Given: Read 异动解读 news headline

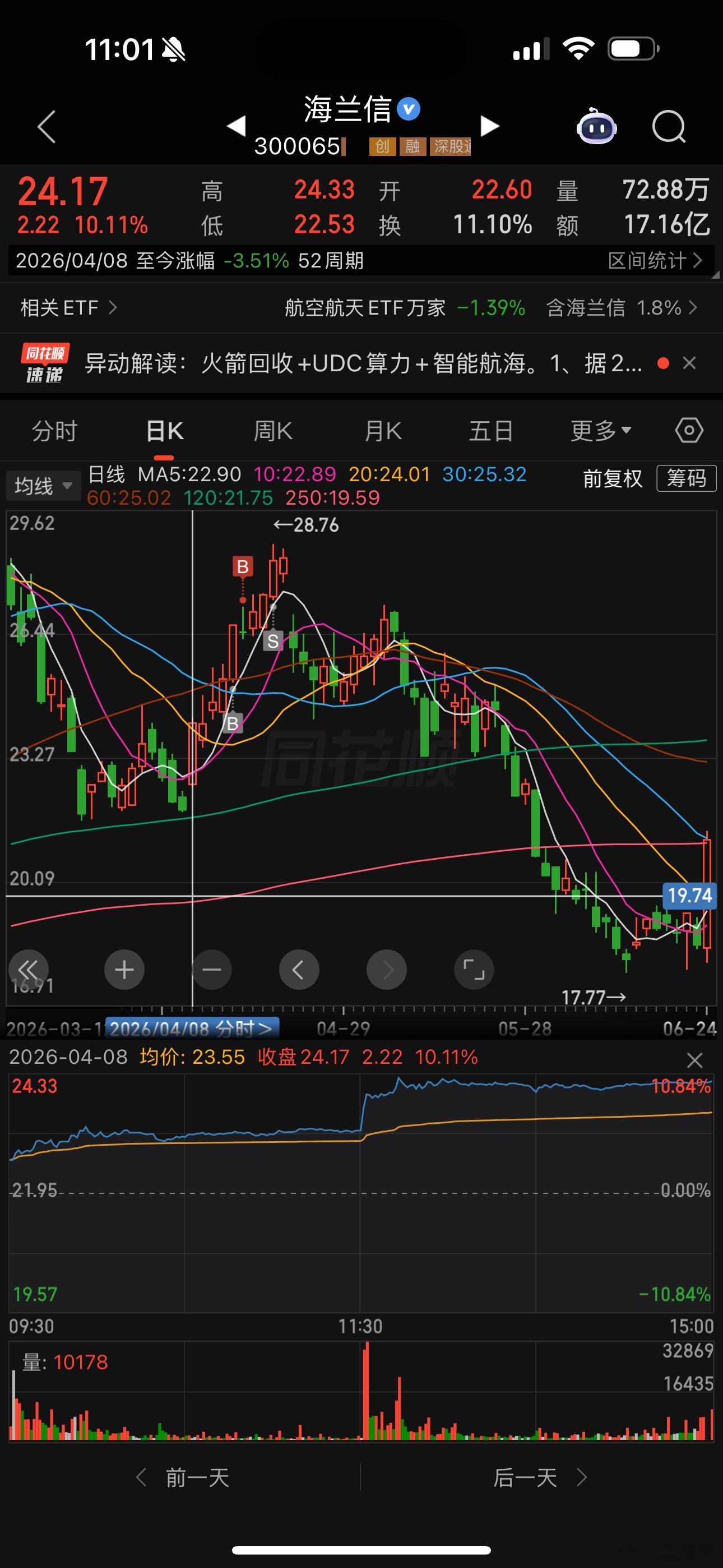Looking at the screenshot, I should pyautogui.click(x=363, y=363).
